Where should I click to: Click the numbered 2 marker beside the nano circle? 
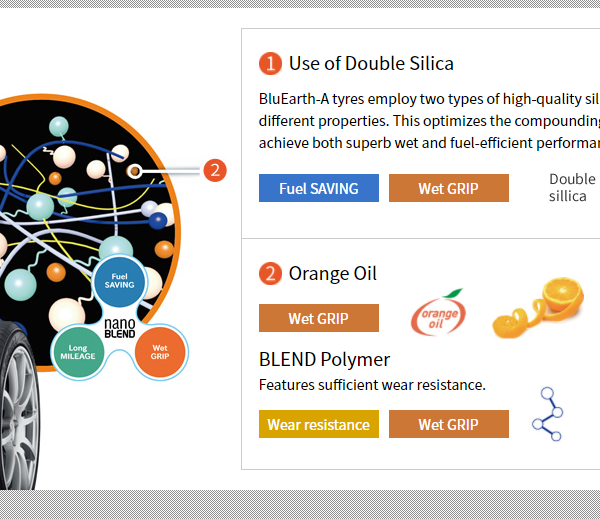(215, 170)
